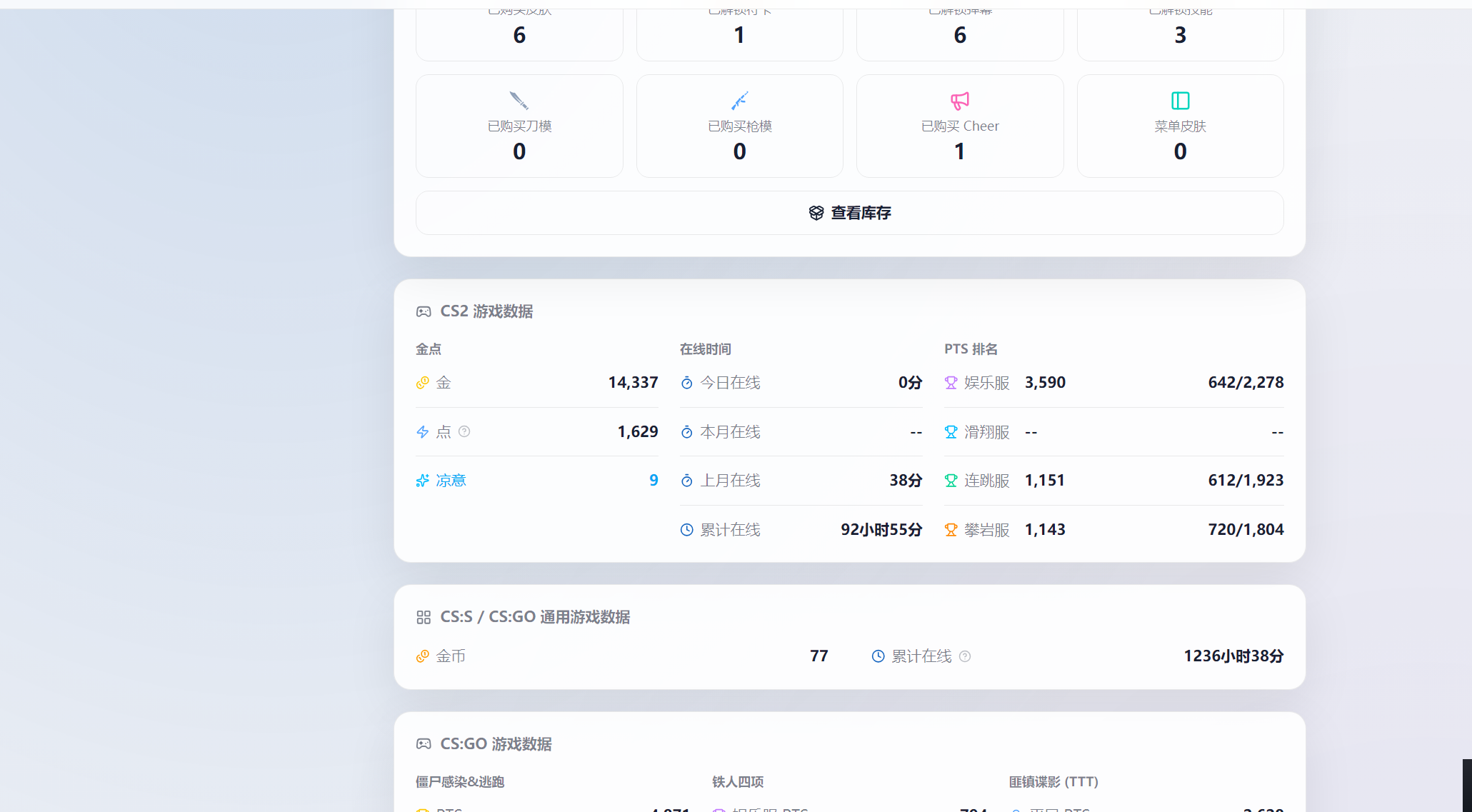This screenshot has width=1472, height=812.
Task: Select total online time 1236小时38分
Action: (x=1233, y=656)
